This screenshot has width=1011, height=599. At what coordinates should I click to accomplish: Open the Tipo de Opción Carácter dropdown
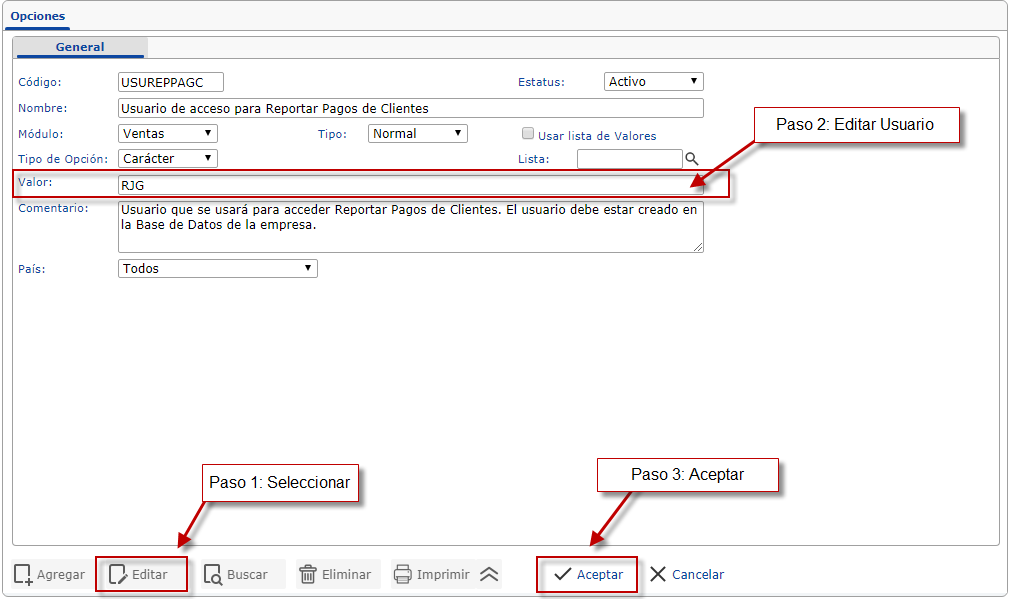tap(167, 158)
